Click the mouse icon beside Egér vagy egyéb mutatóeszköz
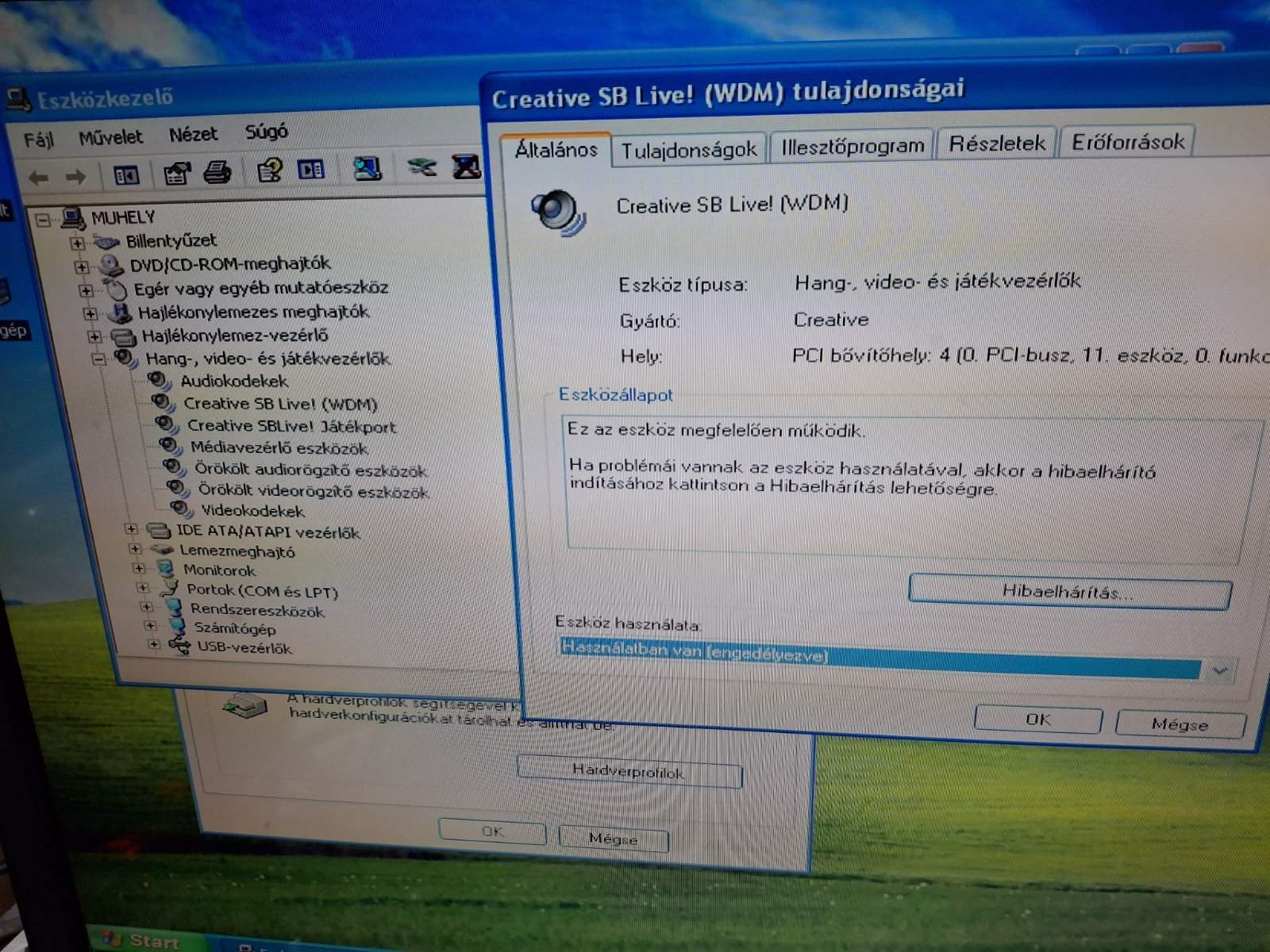Image resolution: width=1270 pixels, height=952 pixels. pyautogui.click(x=116, y=289)
